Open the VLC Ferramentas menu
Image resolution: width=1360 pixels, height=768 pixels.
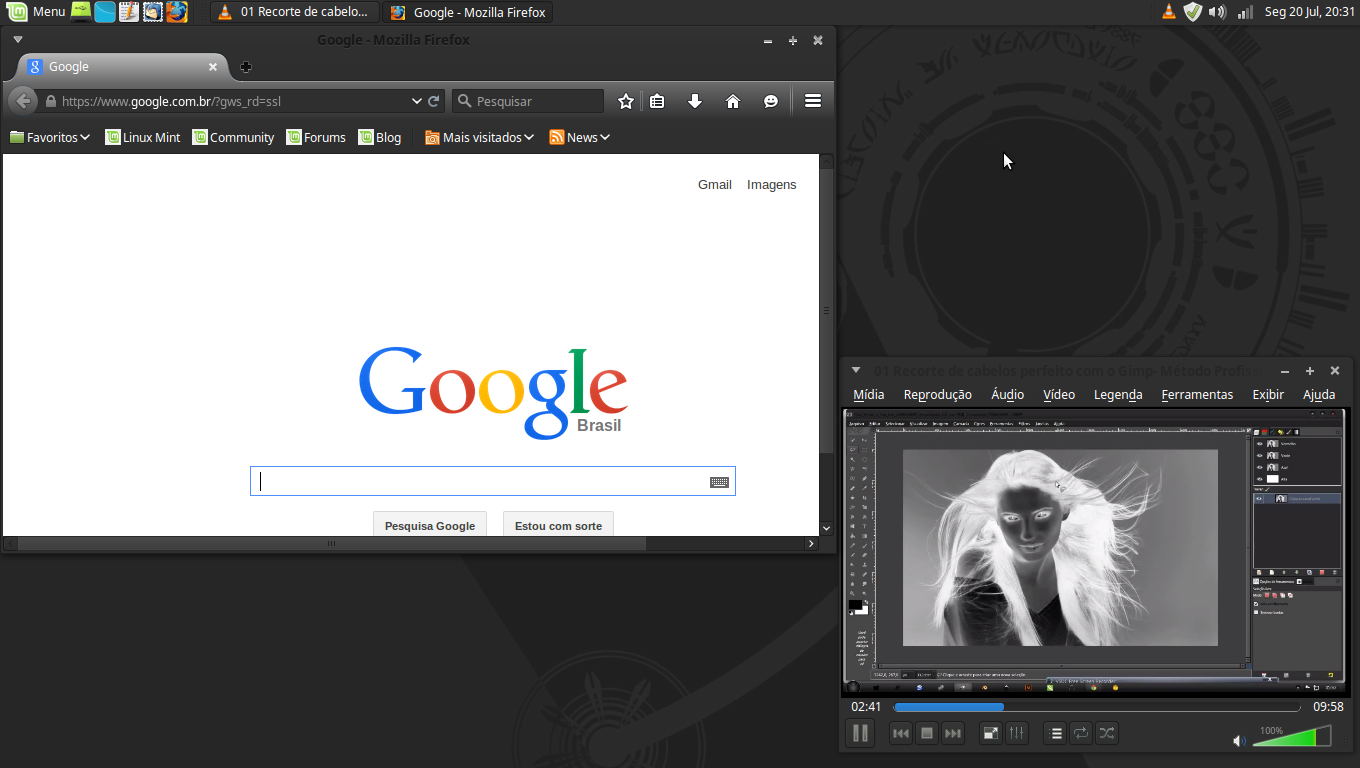1197,394
